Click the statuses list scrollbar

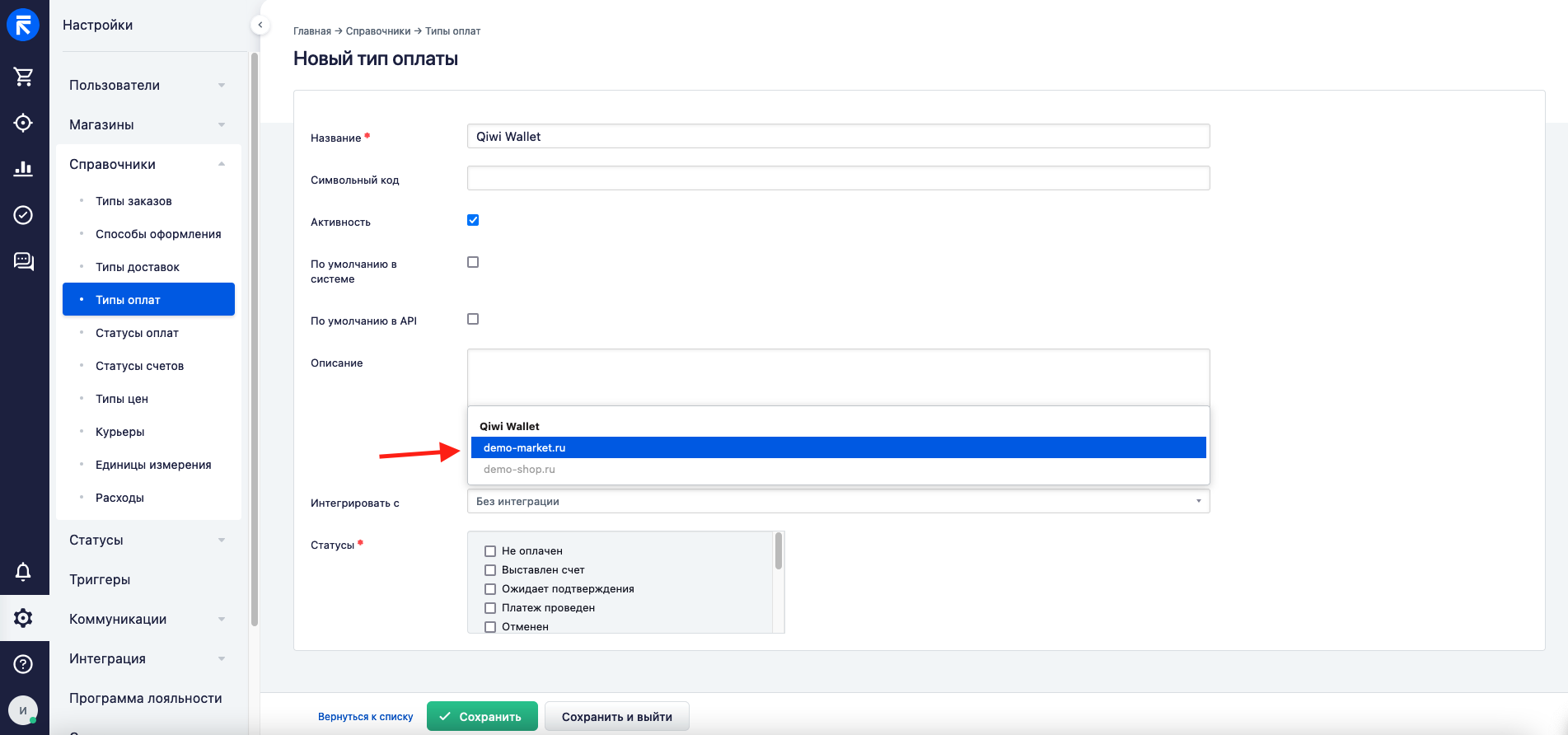click(779, 550)
